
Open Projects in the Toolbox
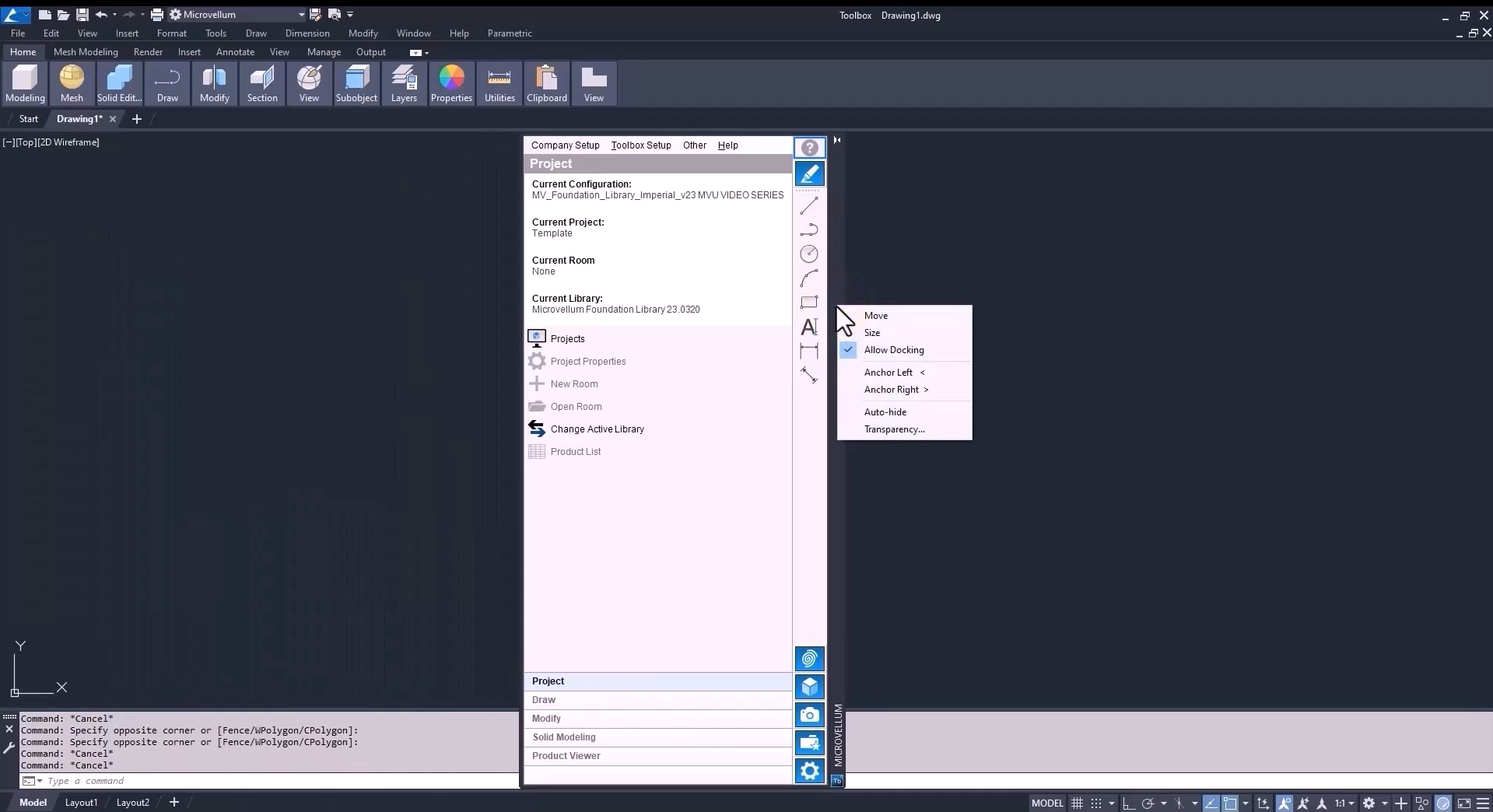(x=567, y=338)
